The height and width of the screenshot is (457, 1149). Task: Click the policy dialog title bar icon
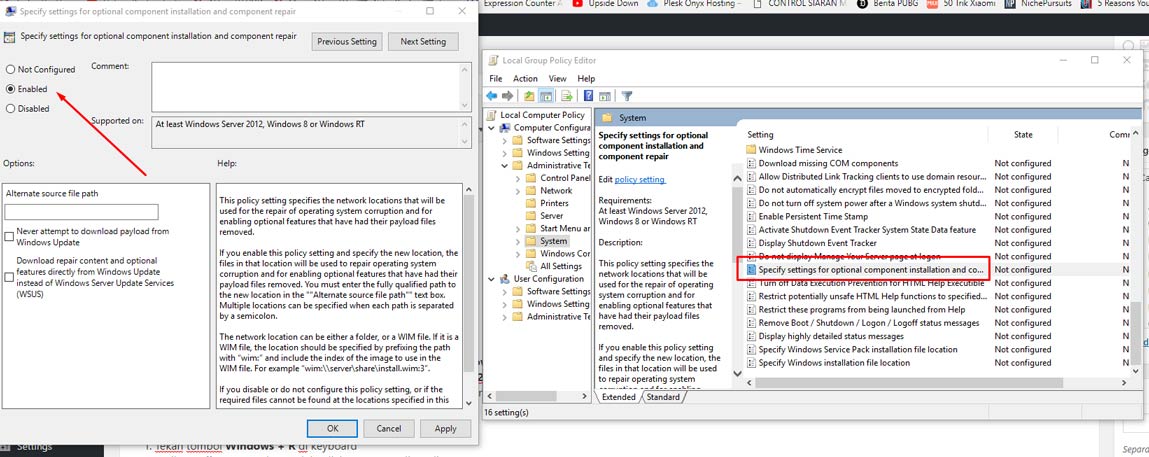click(x=10, y=12)
